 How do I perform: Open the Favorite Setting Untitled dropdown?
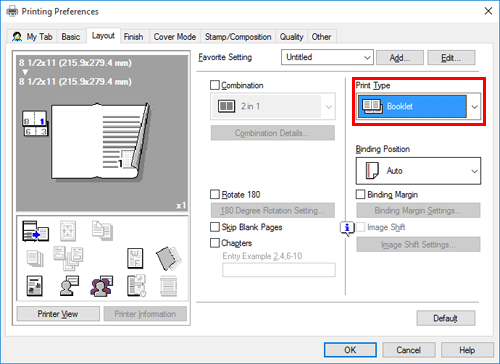click(x=327, y=57)
